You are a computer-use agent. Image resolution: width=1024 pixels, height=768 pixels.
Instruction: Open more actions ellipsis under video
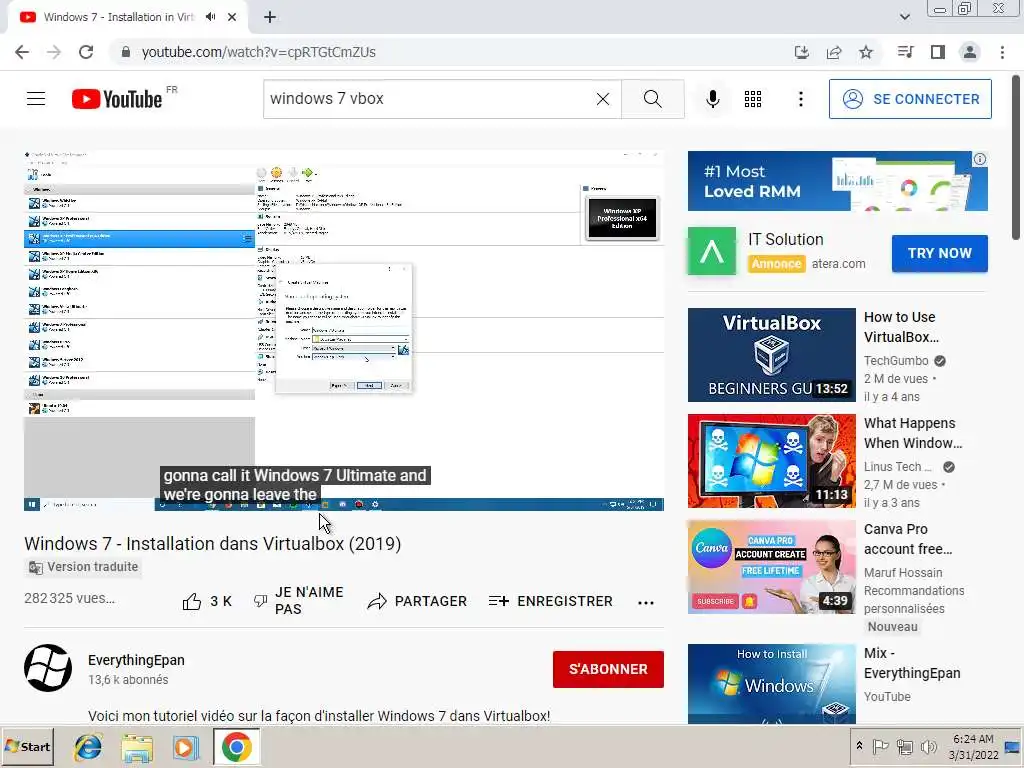646,602
